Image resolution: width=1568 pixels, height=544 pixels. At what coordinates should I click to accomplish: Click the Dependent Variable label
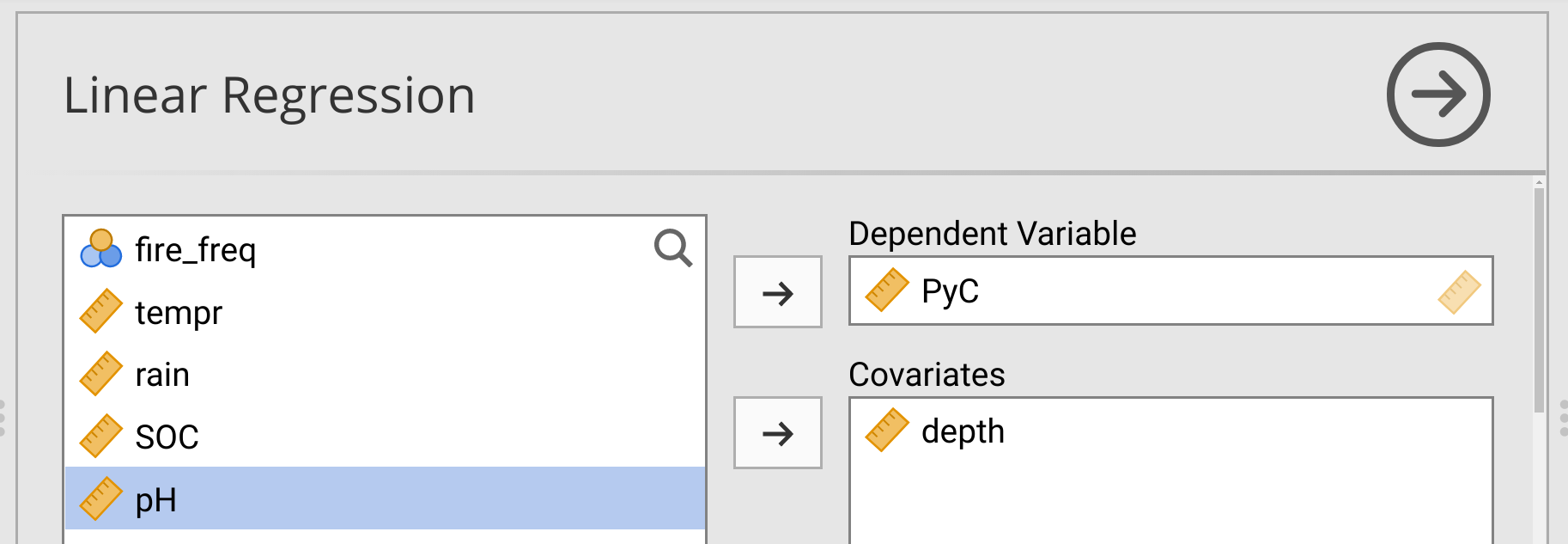pos(992,234)
